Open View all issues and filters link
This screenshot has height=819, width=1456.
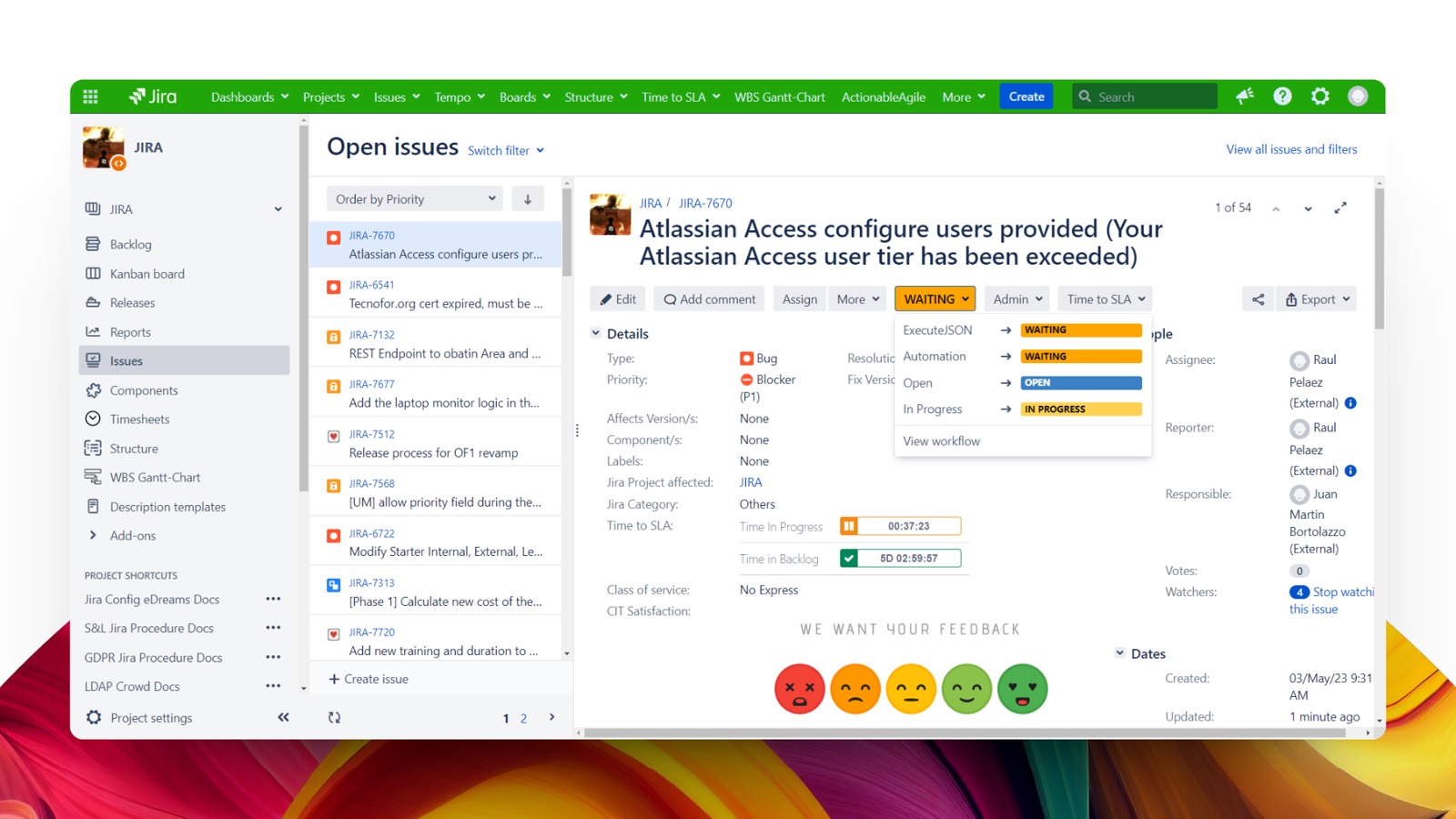(1291, 149)
